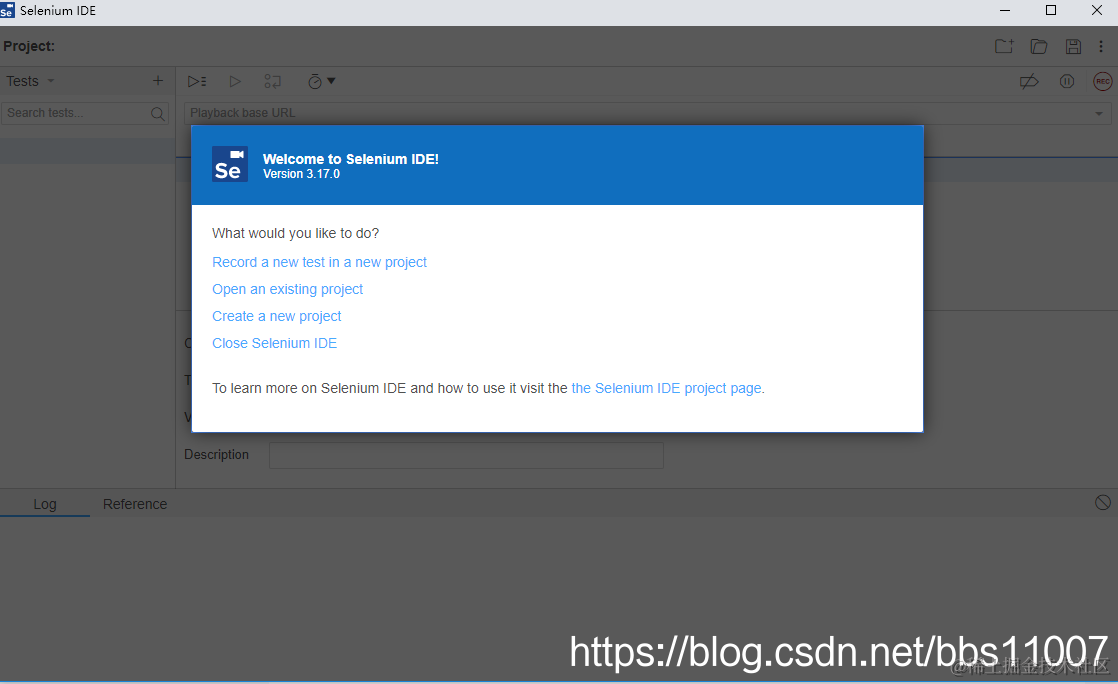
Task: Click Record a new test in a new project
Action: point(319,262)
